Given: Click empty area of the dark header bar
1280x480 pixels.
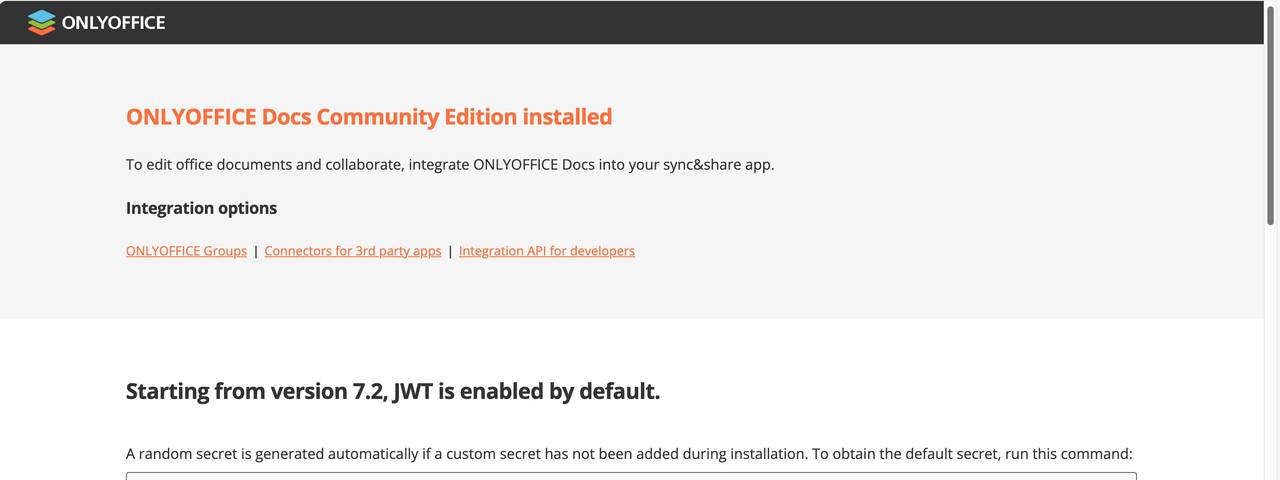Looking at the screenshot, I should point(700,22).
